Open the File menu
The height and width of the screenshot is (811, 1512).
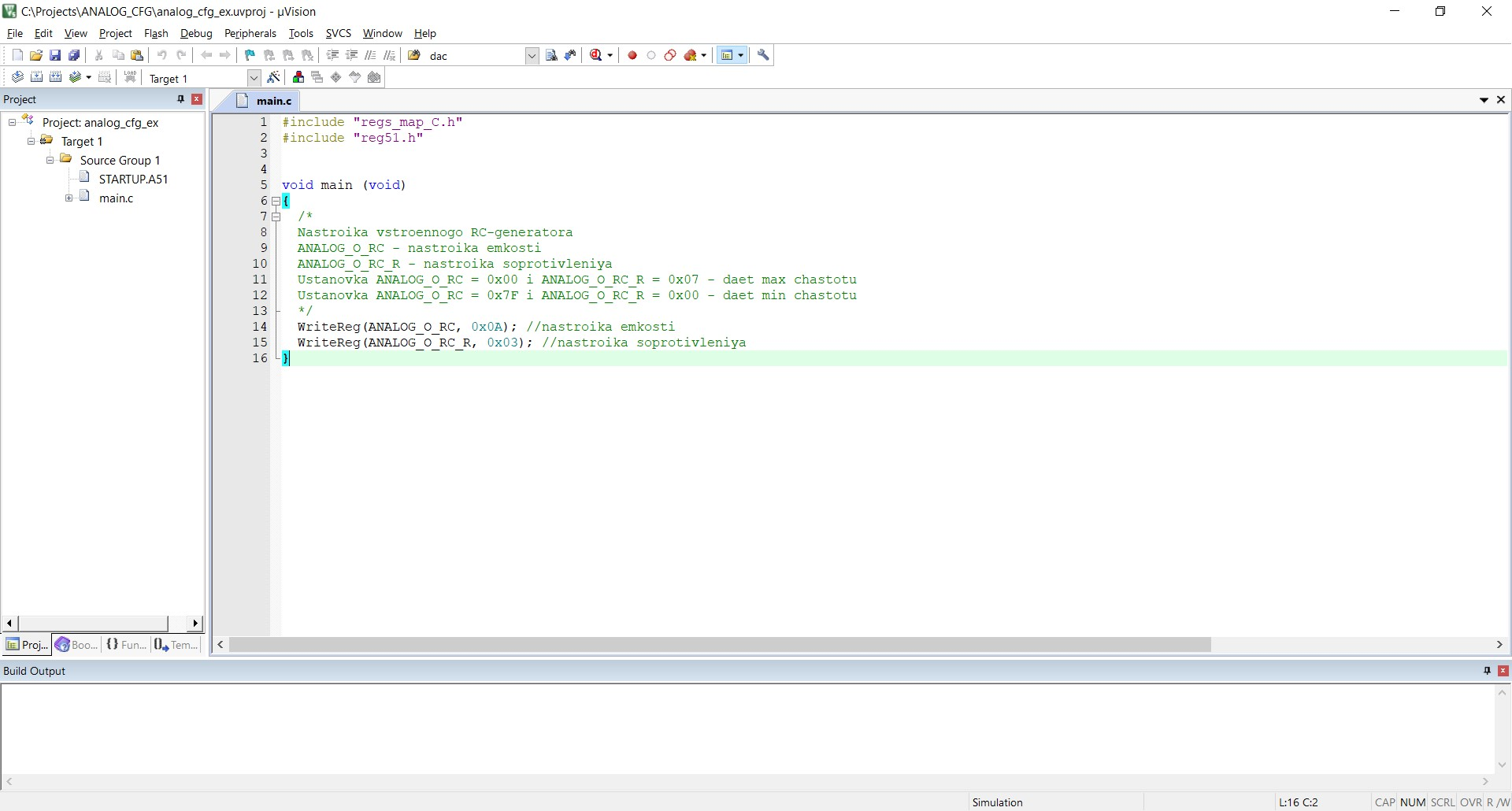[x=15, y=33]
